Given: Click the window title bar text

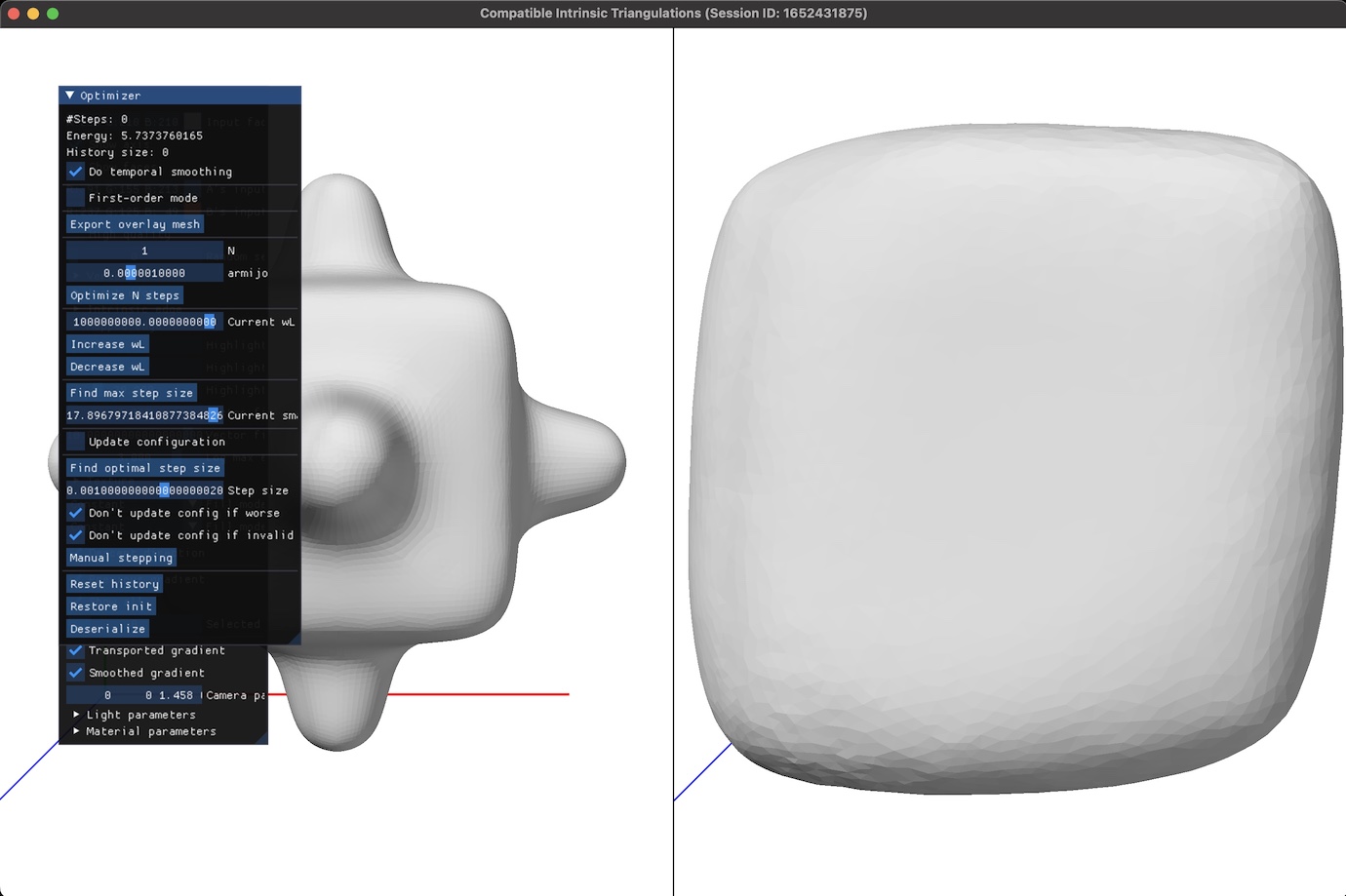Looking at the screenshot, I should coord(673,13).
